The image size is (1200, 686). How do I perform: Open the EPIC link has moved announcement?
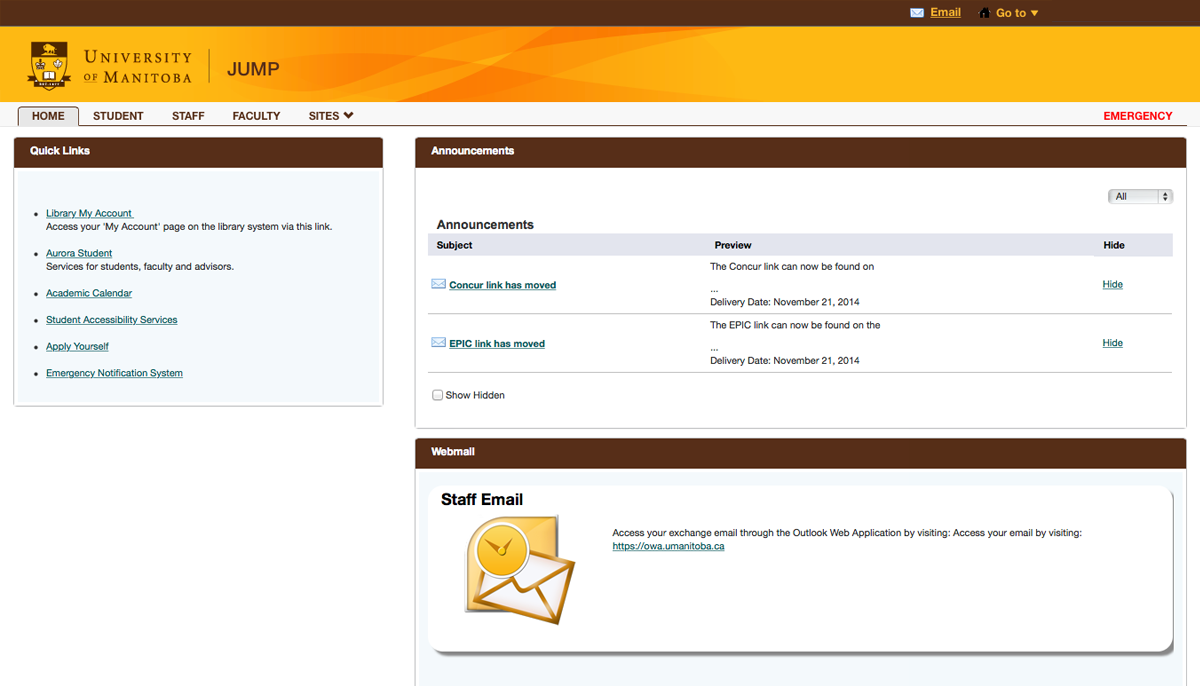pyautogui.click(x=497, y=344)
